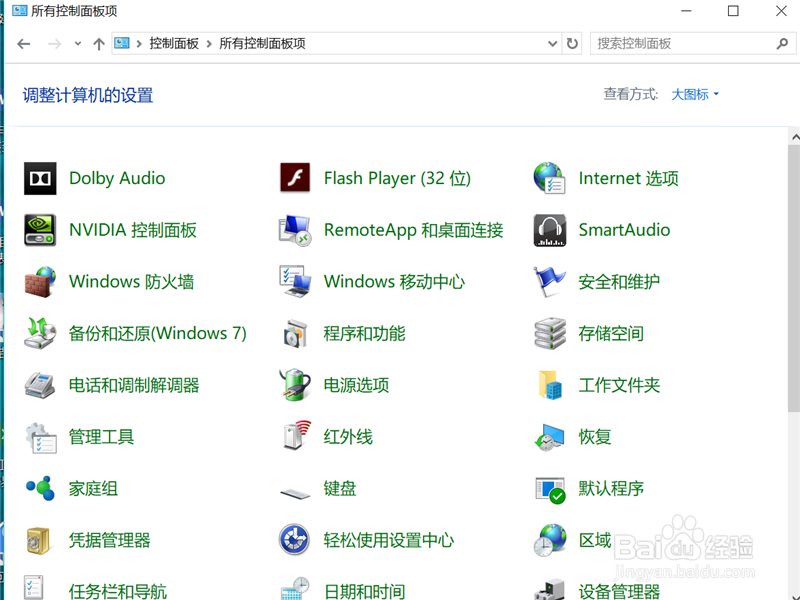Open the 大图标 view mode dropdown
The width and height of the screenshot is (800, 600).
(694, 94)
